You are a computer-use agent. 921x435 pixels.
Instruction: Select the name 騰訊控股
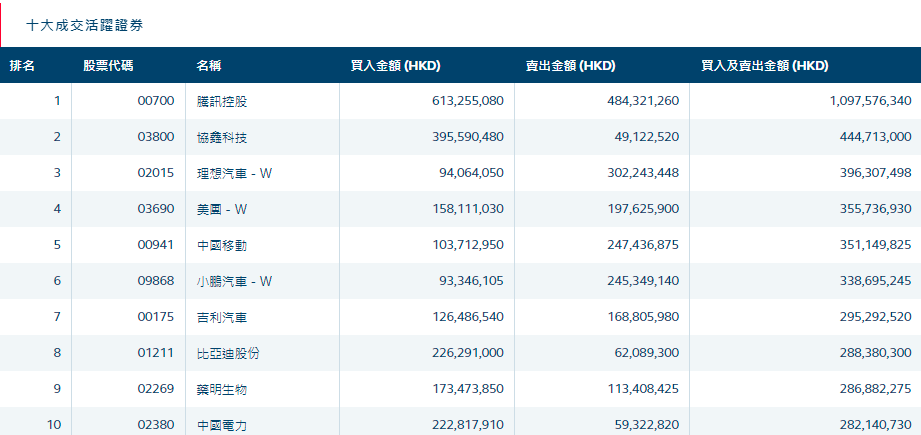point(222,101)
